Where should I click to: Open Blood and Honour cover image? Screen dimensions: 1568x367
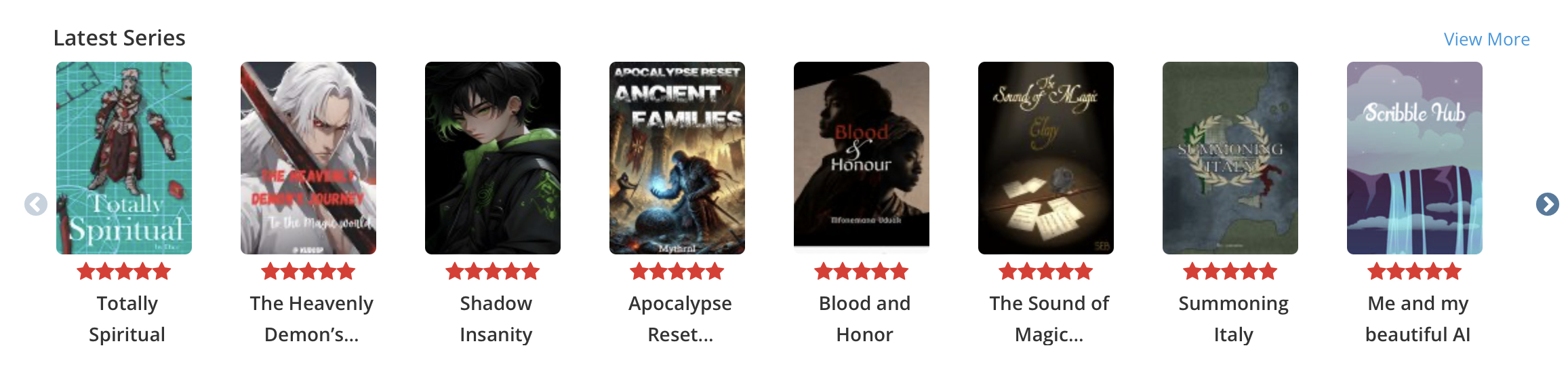coord(862,158)
